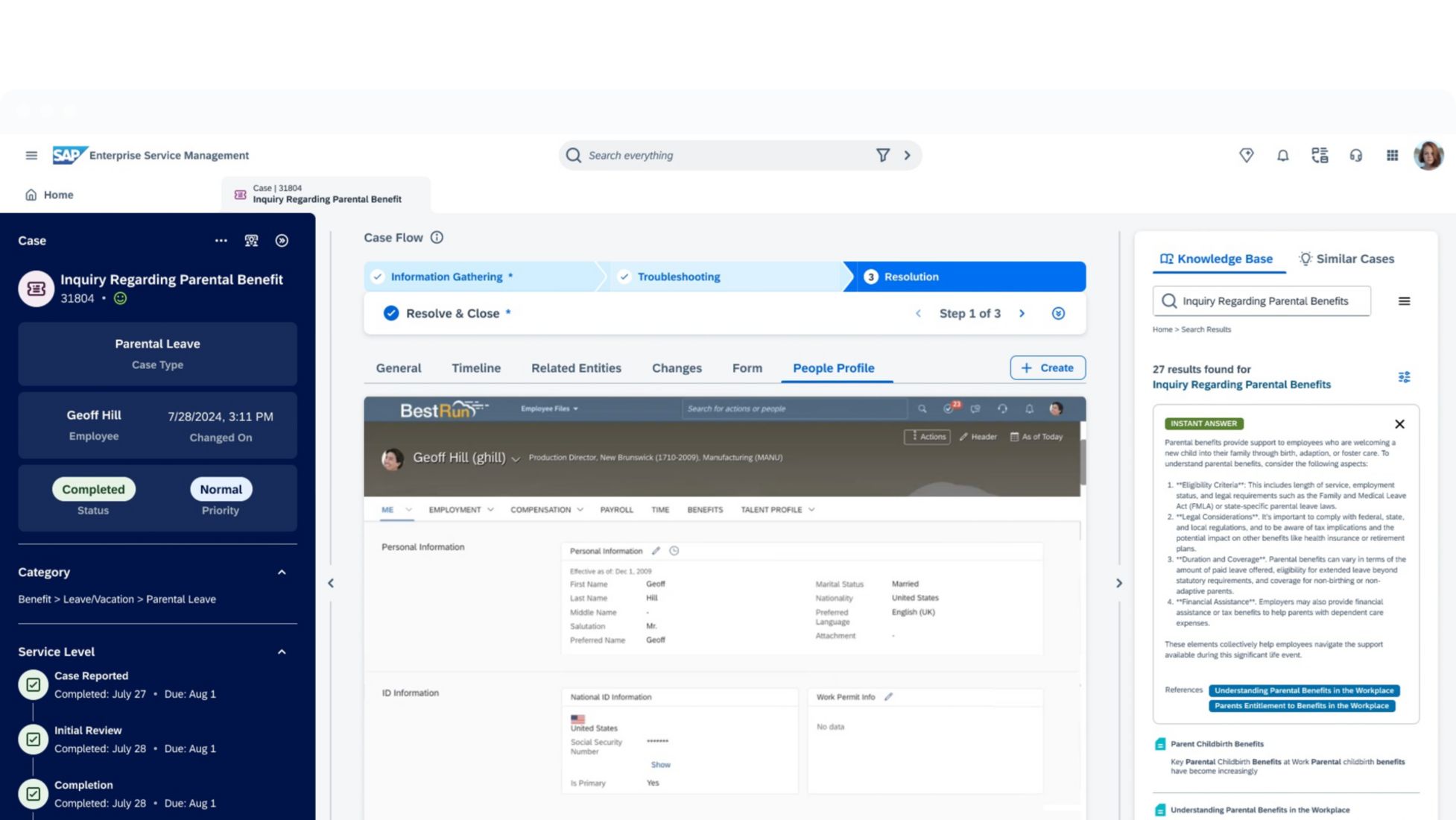Click the Create button
This screenshot has width=1456, height=820.
coord(1047,368)
